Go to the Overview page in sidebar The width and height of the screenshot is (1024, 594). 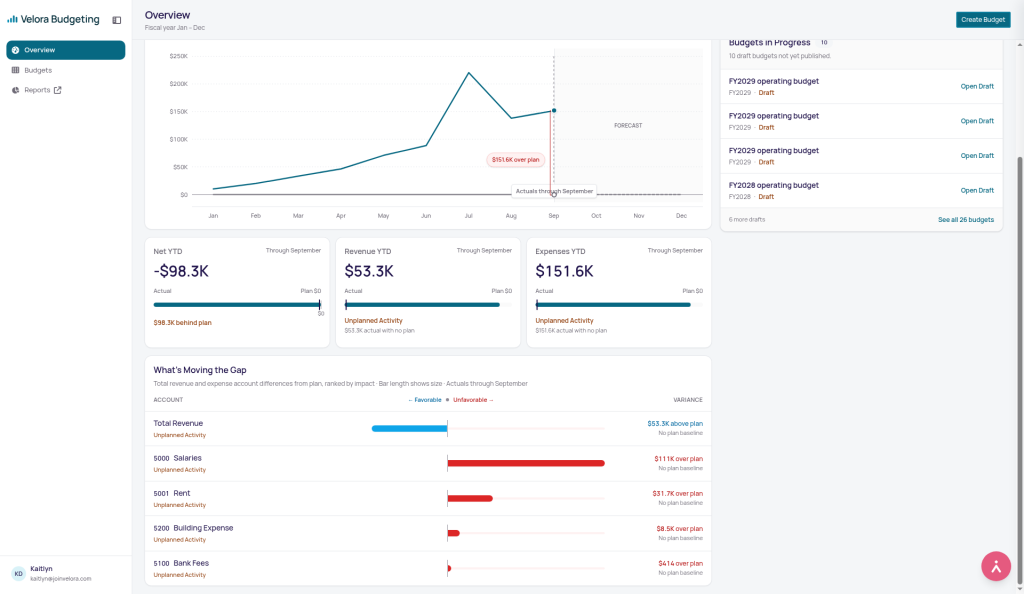(65, 50)
